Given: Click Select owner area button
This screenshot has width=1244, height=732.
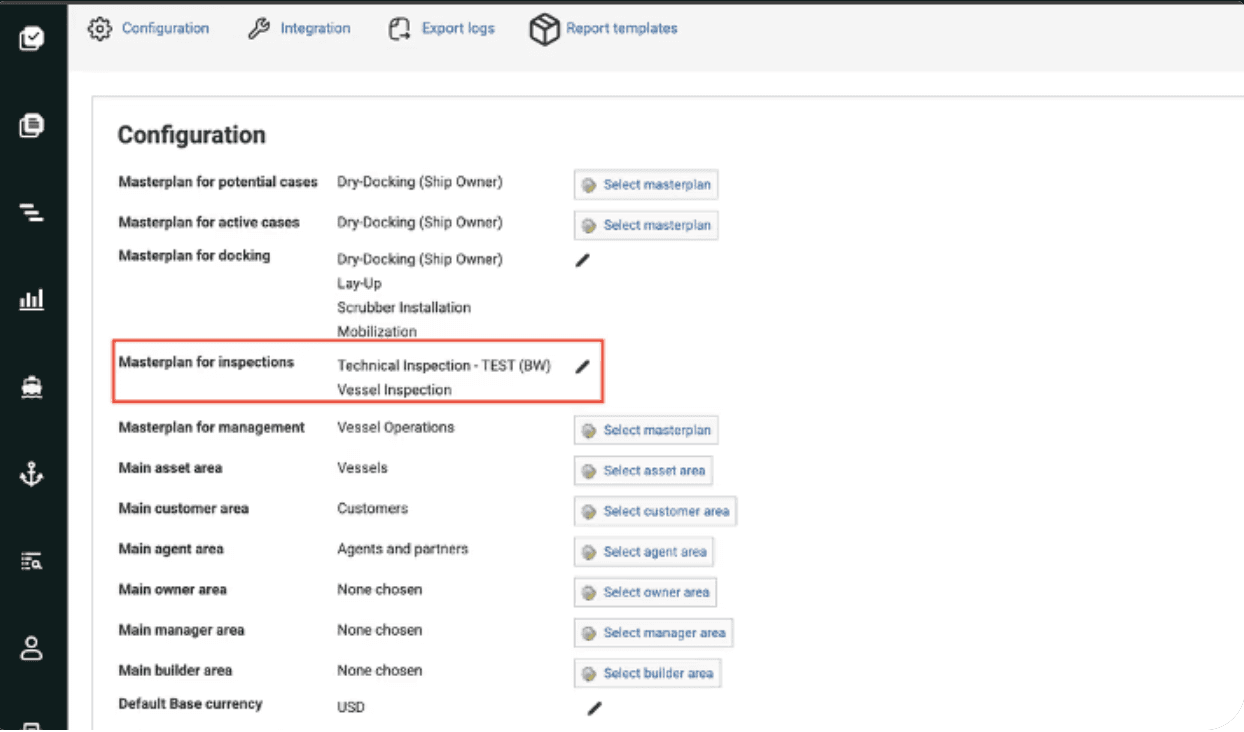Looking at the screenshot, I should (644, 592).
